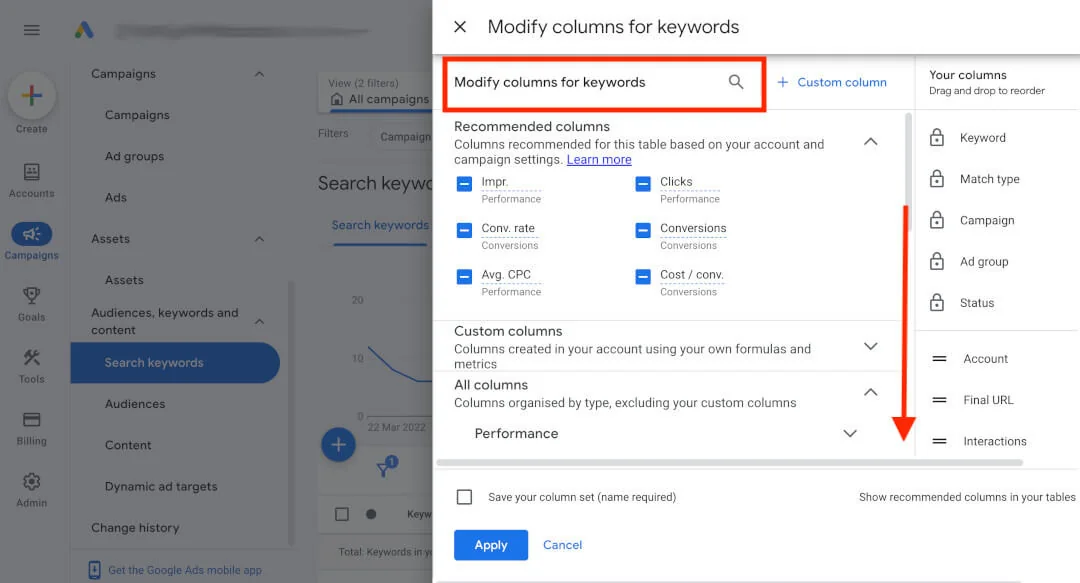Click the vertical scrollbar of columns list
The width and height of the screenshot is (1080, 583).
point(908,172)
